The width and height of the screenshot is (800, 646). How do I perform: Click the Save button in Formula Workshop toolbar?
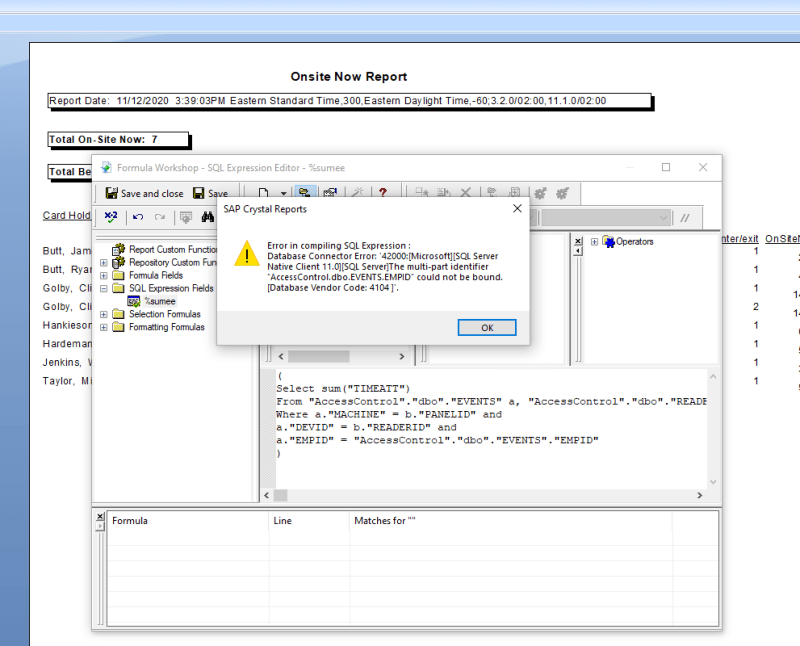pyautogui.click(x=210, y=193)
